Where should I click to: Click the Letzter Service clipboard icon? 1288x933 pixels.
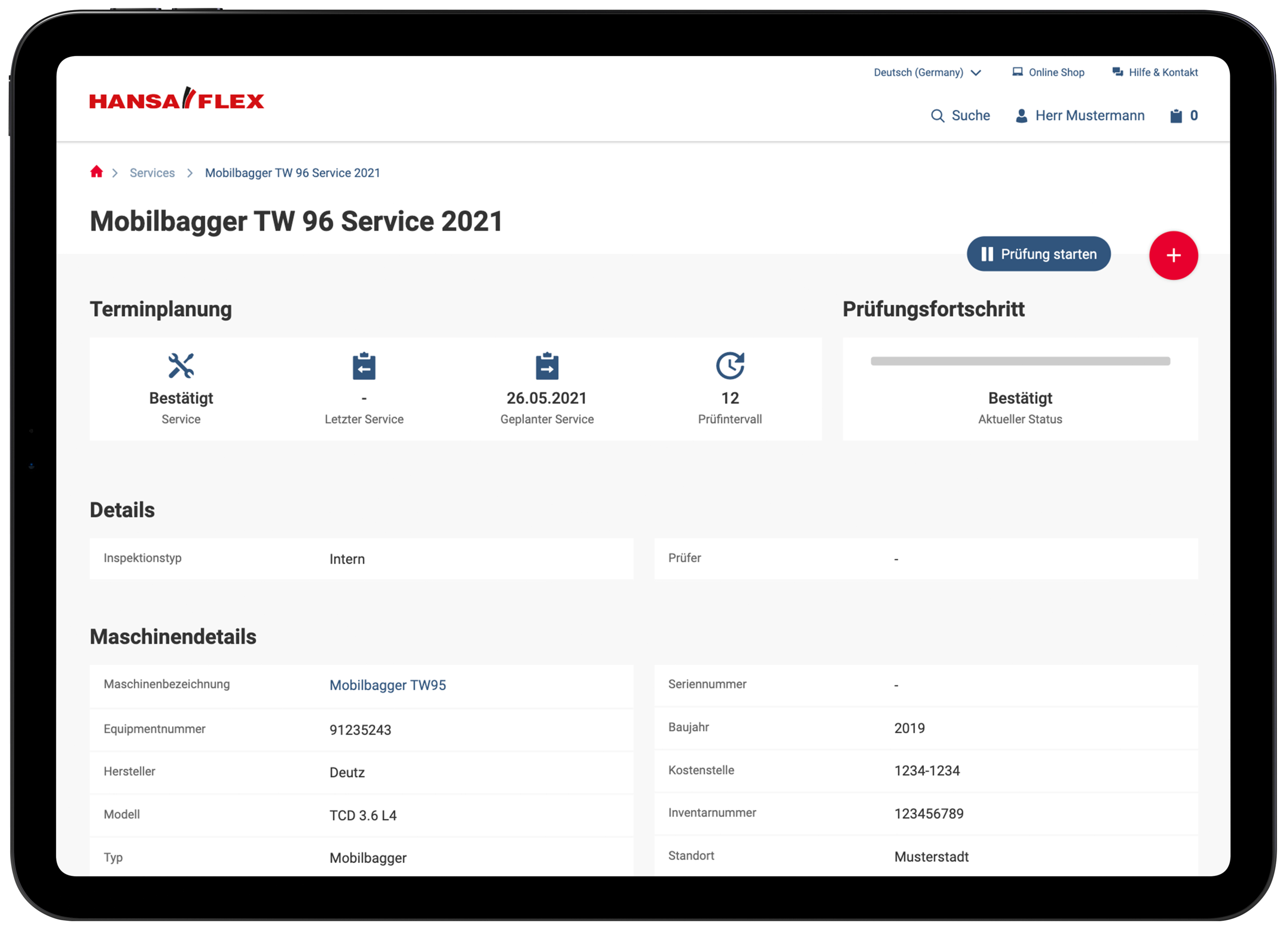click(364, 366)
